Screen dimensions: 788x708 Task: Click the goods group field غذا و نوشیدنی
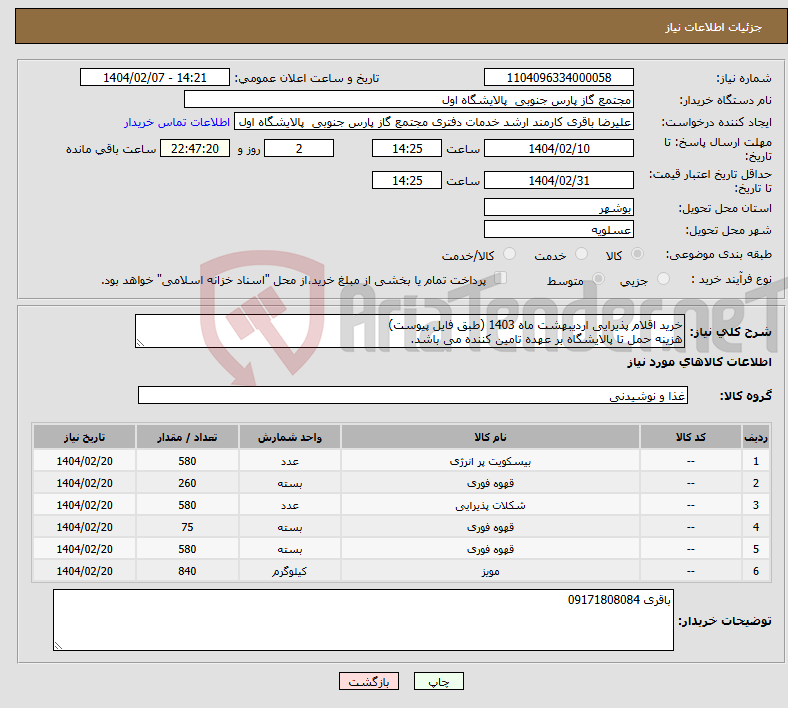[x=413, y=395]
